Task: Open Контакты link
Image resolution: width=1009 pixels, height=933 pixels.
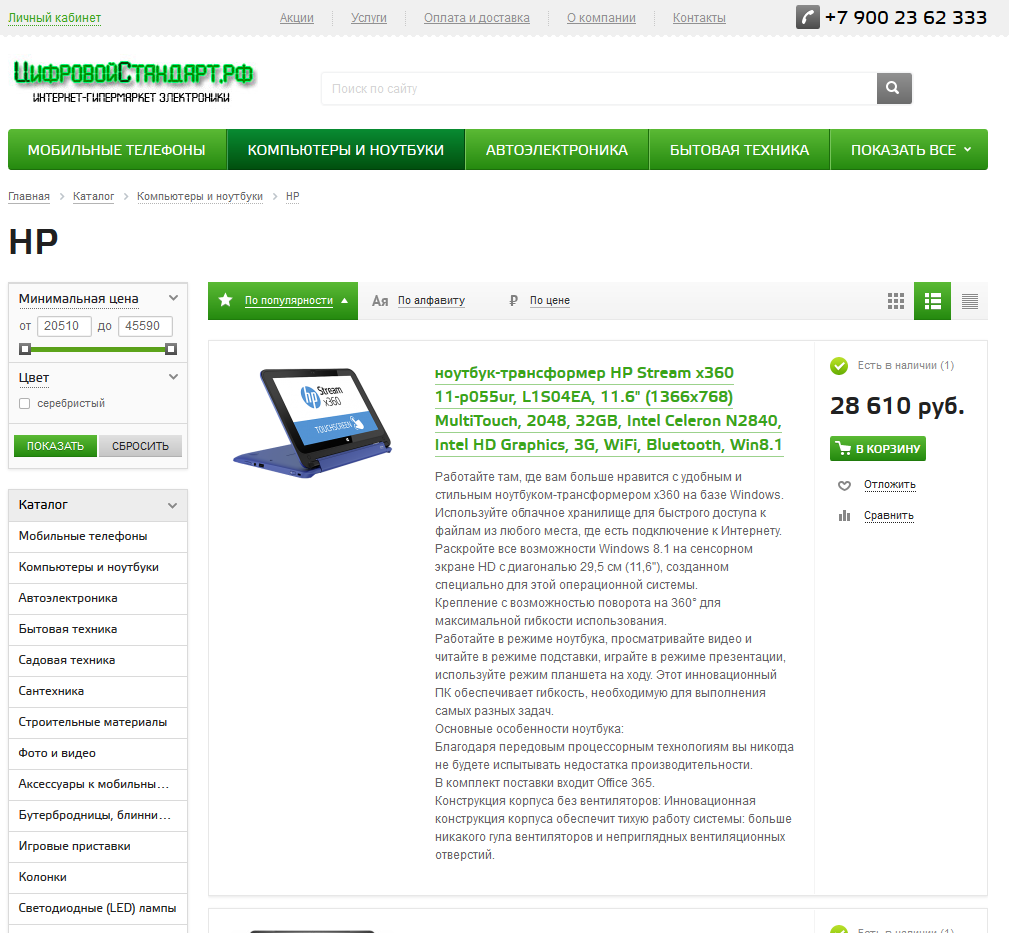Action: click(699, 18)
